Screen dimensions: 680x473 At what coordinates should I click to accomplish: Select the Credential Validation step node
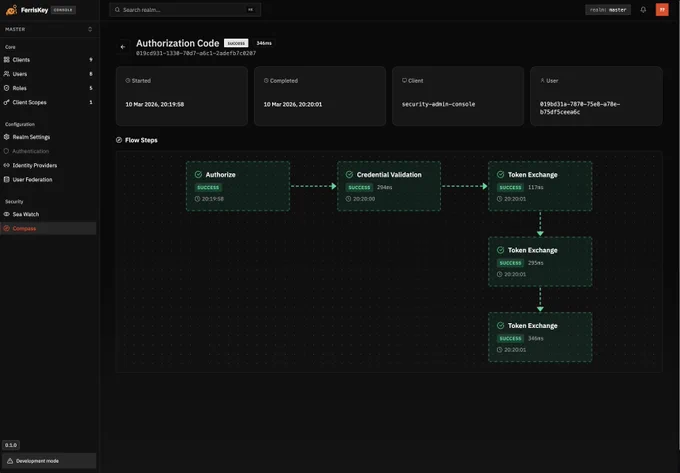tap(389, 186)
